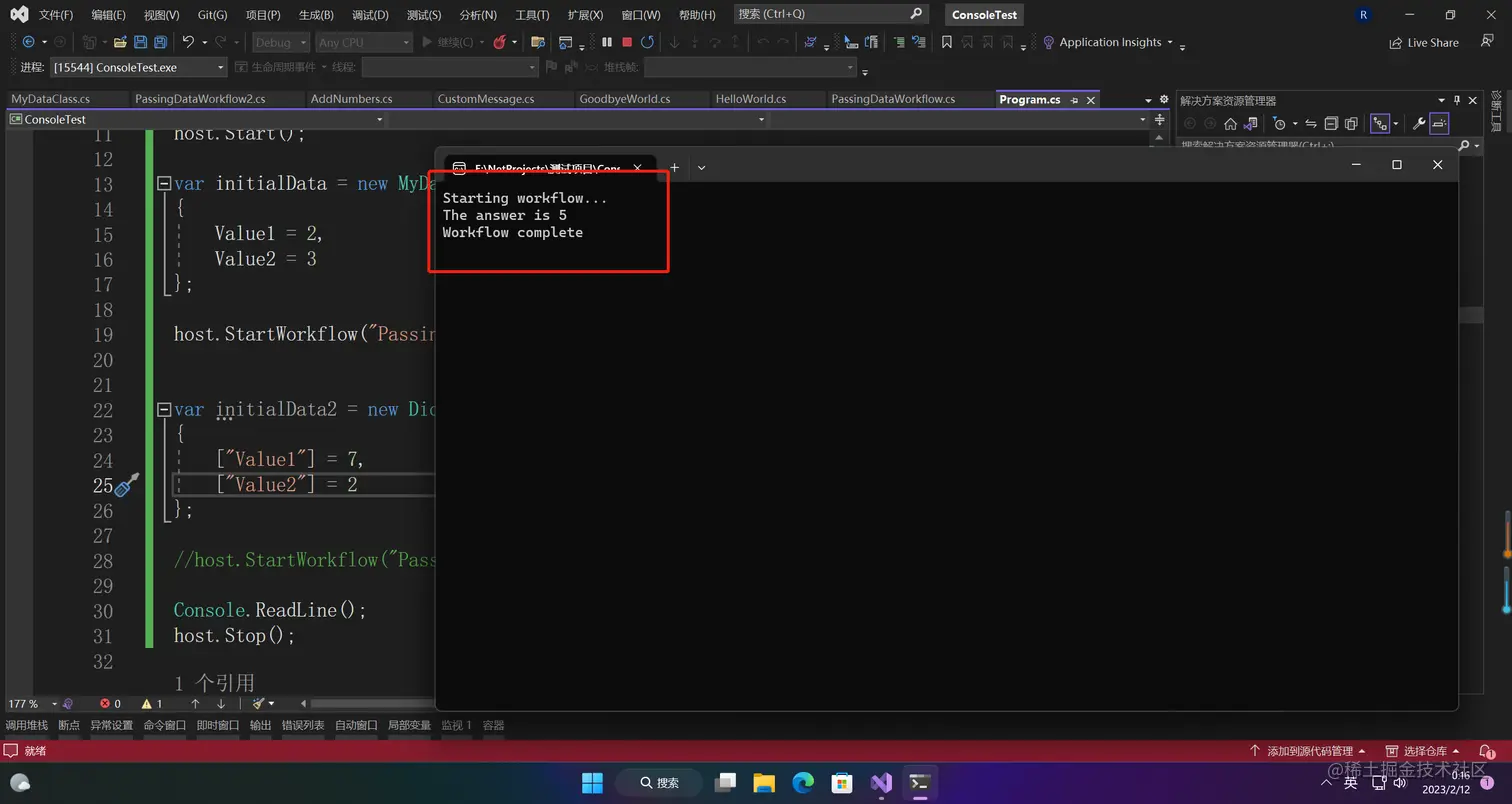Open the Any CPU platform dropdown
This screenshot has width=1512, height=804.
[x=363, y=42]
